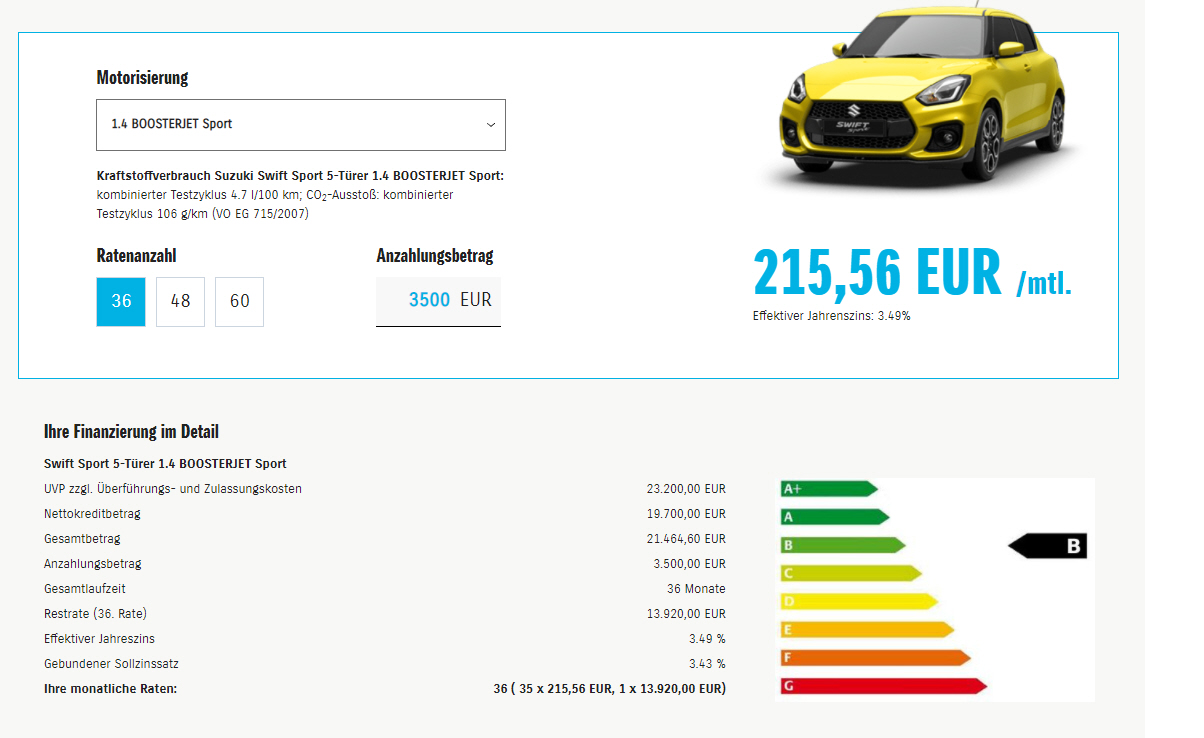This screenshot has width=1204, height=738.
Task: Click the 3.49 % table value
Action: click(x=707, y=639)
